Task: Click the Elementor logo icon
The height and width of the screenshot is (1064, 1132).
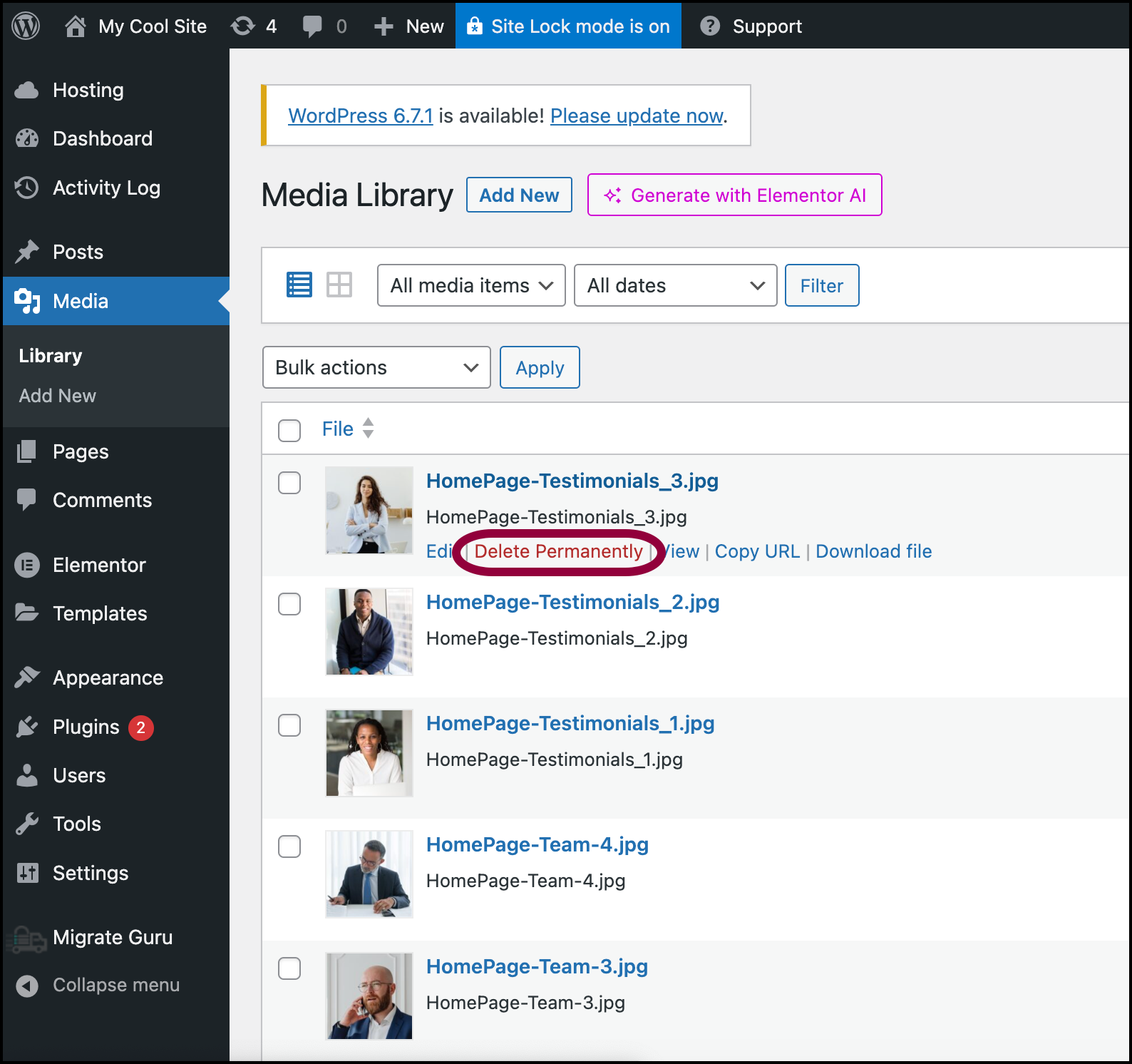Action: point(27,566)
